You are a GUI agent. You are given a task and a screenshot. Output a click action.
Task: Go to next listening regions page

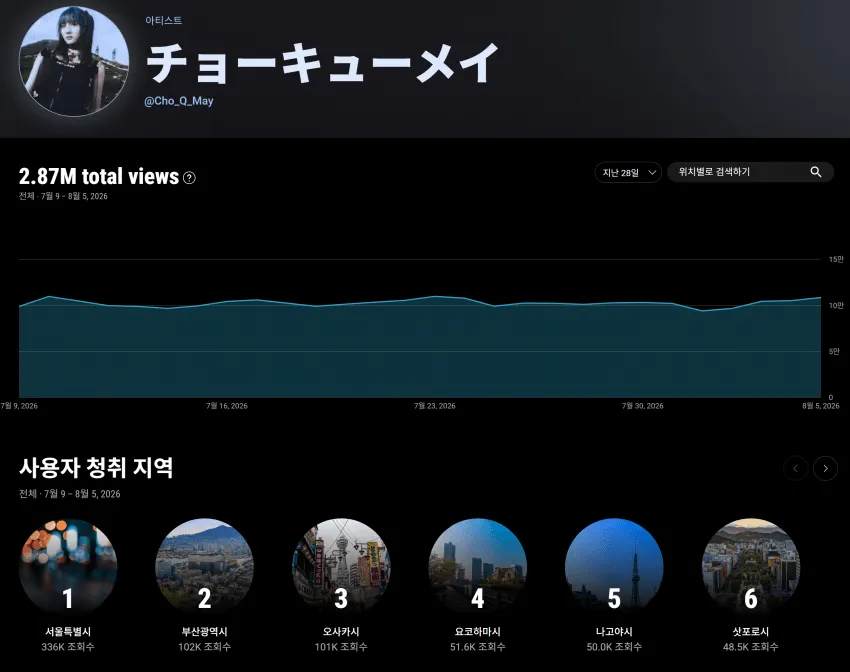825,468
